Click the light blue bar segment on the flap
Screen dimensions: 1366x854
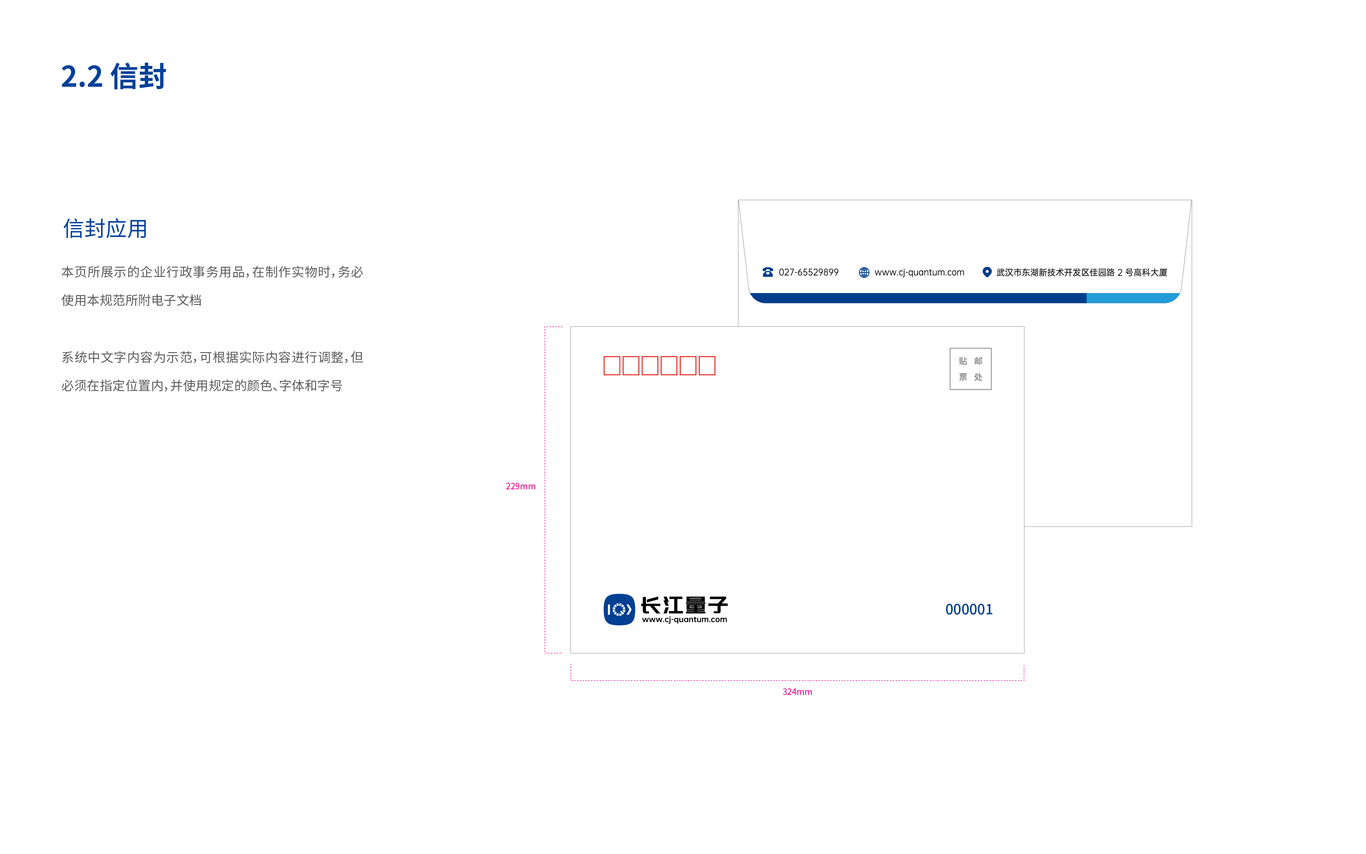pos(1133,298)
